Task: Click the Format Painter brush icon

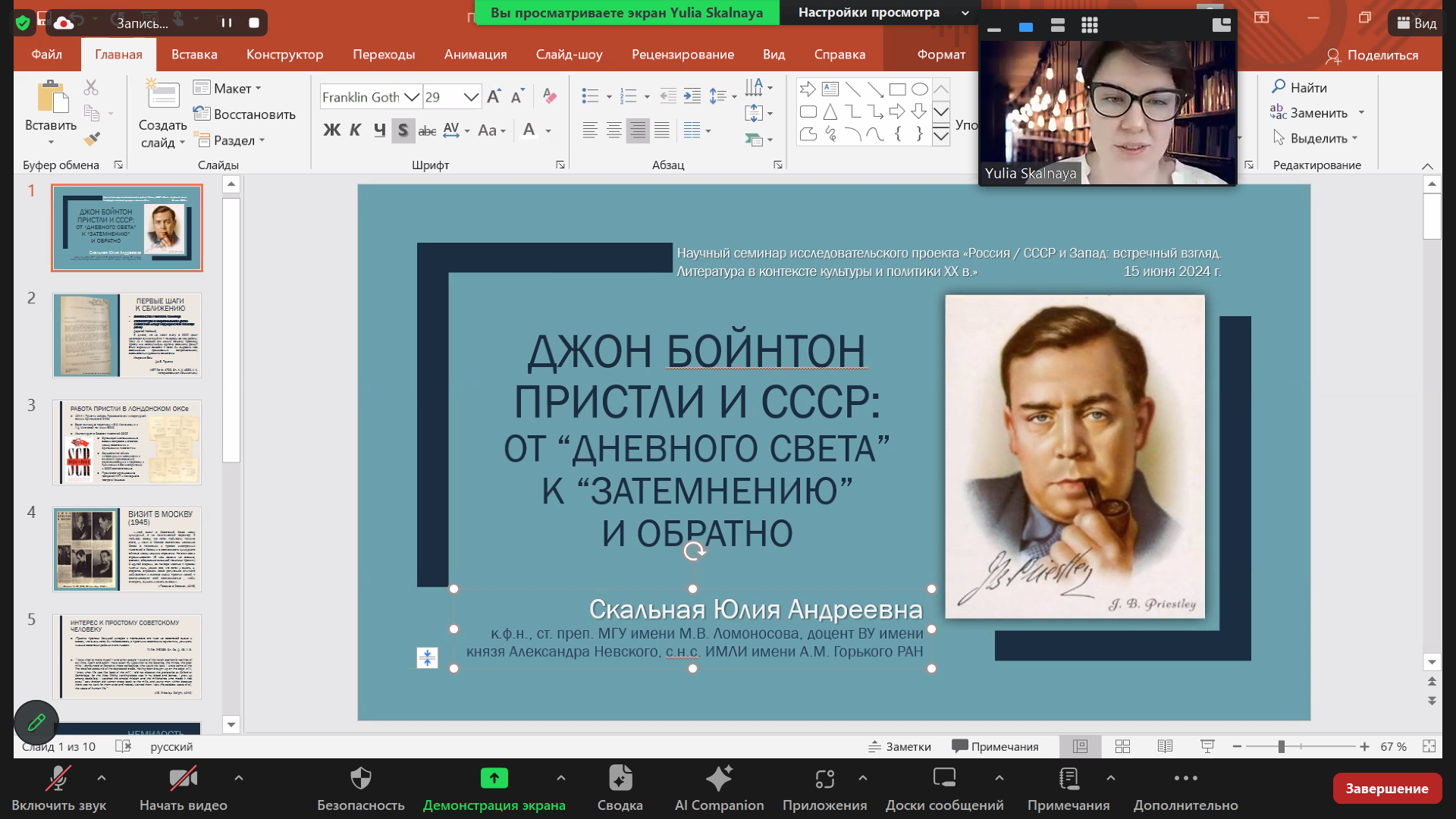Action: pos(92,139)
